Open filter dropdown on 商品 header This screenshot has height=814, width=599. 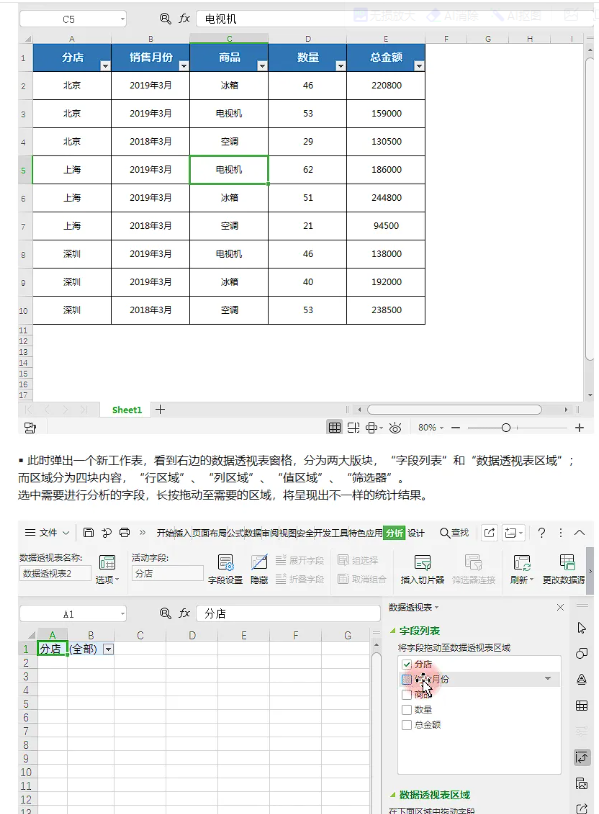(x=262, y=66)
